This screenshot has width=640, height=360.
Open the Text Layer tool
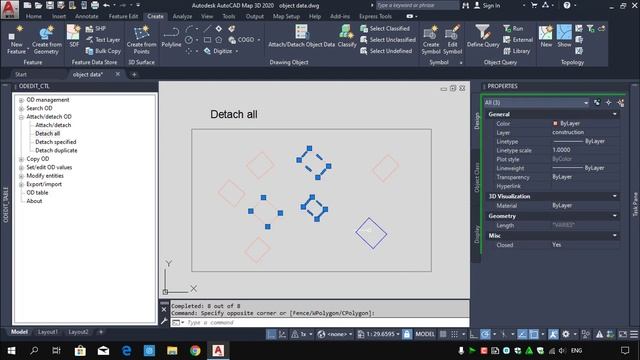(103, 40)
